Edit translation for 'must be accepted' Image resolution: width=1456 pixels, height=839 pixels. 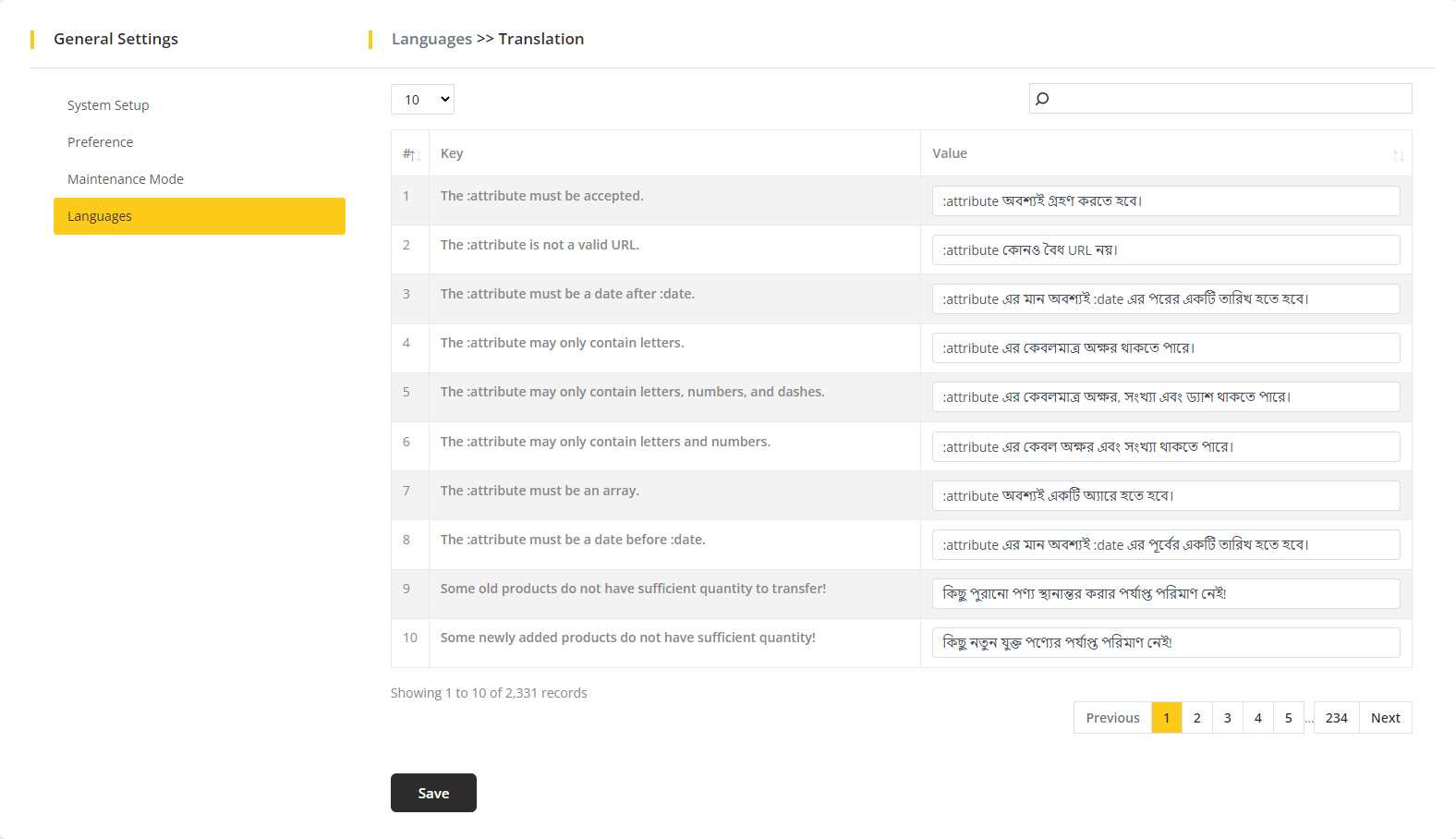(1166, 201)
